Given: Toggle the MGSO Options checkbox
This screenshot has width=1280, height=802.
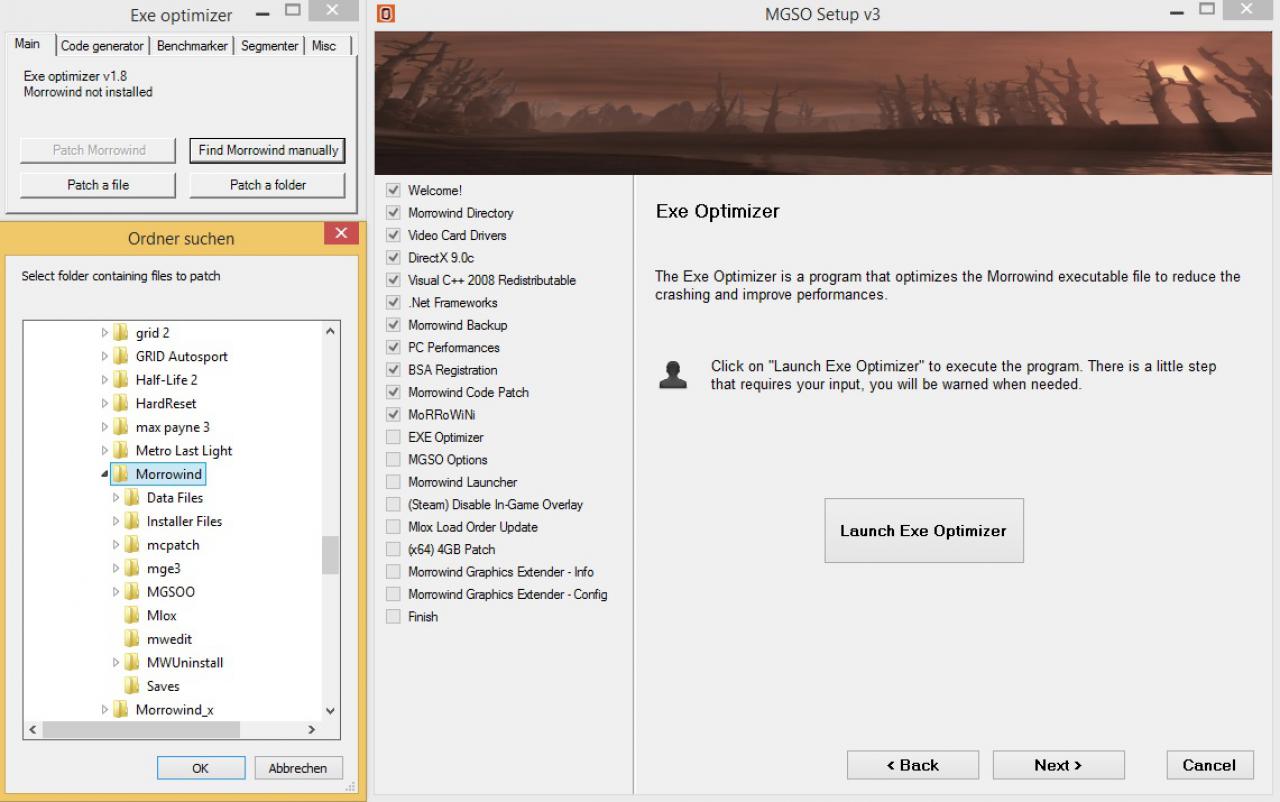Looking at the screenshot, I should tap(393, 460).
